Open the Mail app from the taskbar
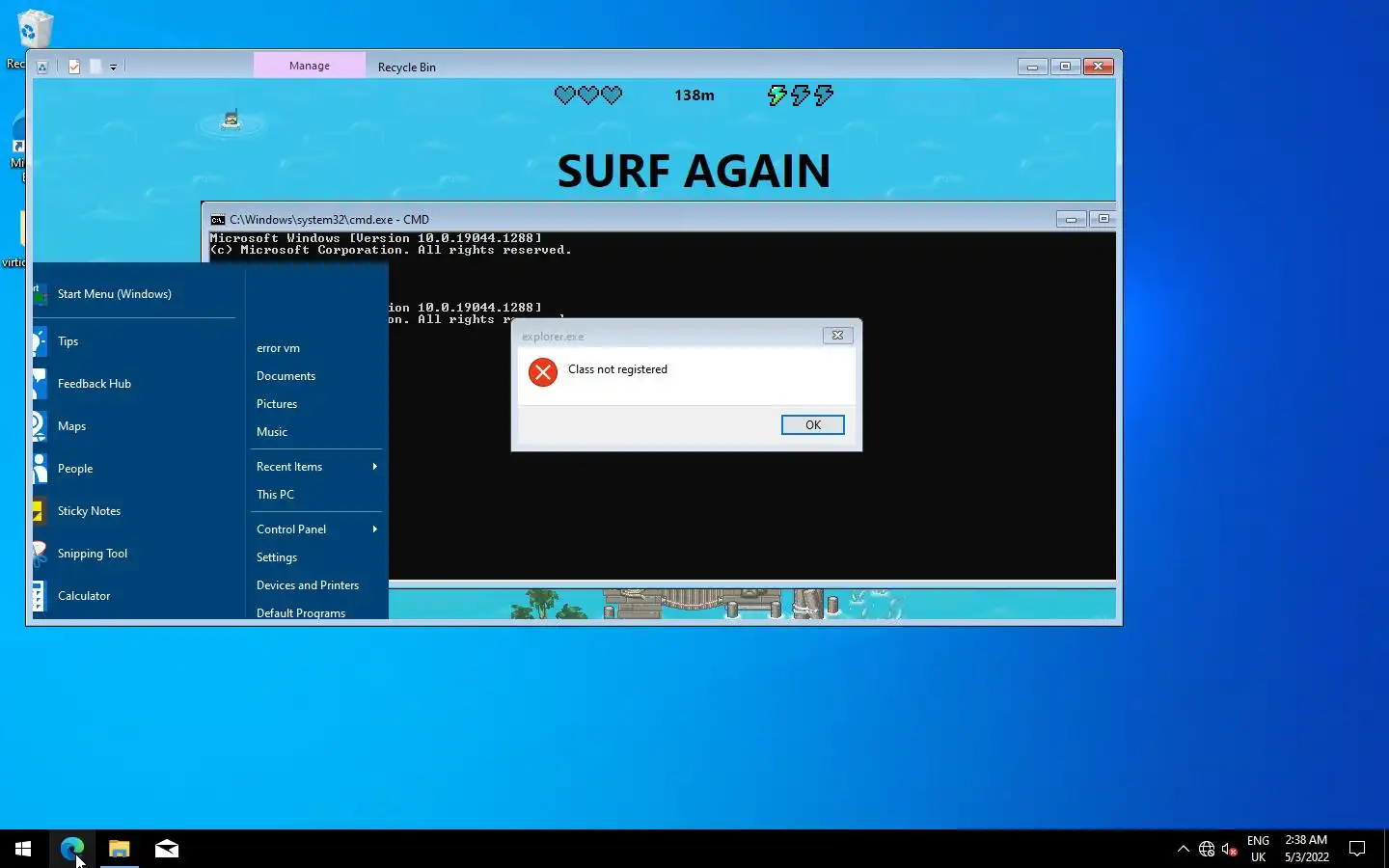The width and height of the screenshot is (1389, 868). click(167, 849)
